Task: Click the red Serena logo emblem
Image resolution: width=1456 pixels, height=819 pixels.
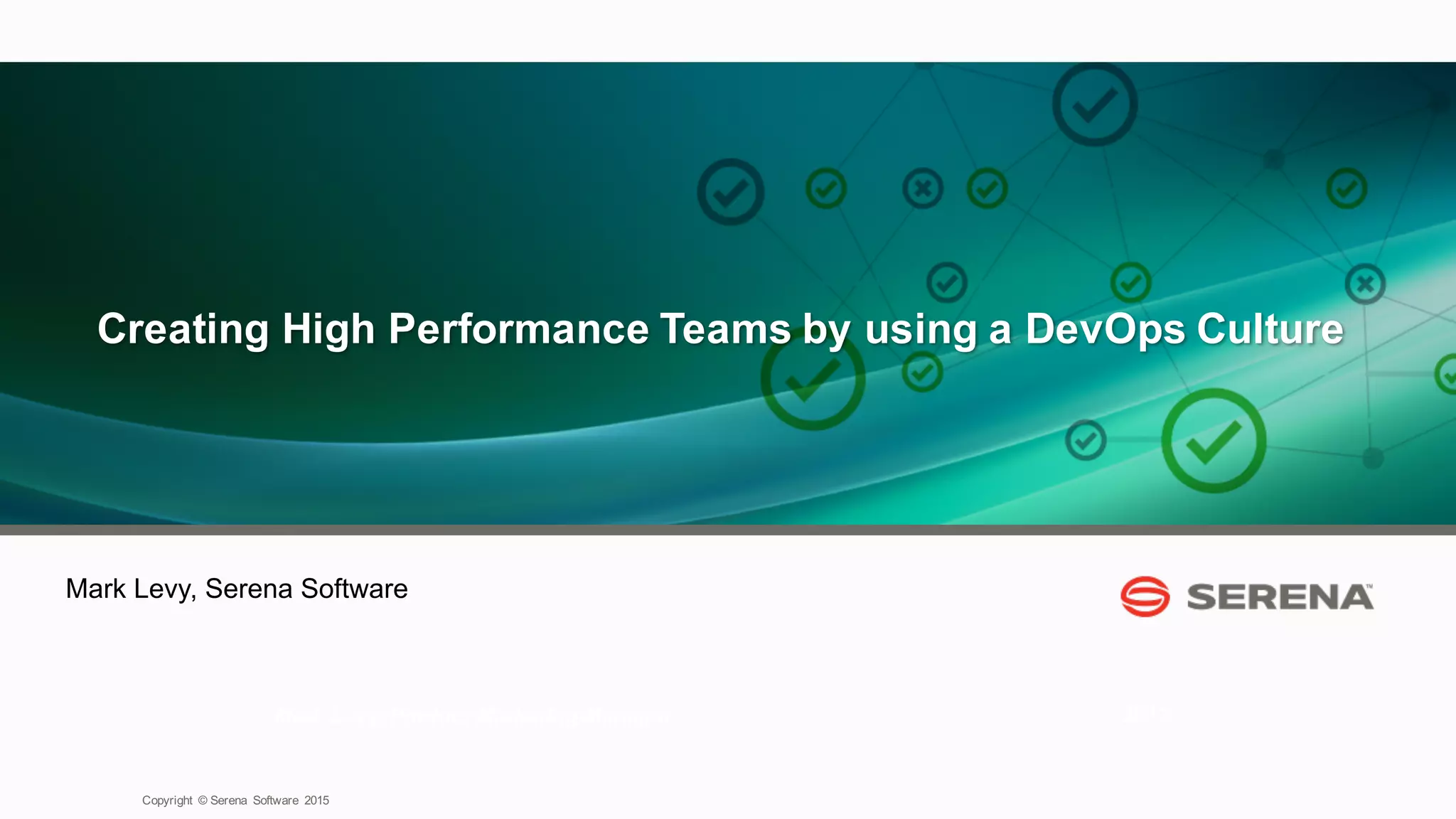Action: pyautogui.click(x=1145, y=596)
